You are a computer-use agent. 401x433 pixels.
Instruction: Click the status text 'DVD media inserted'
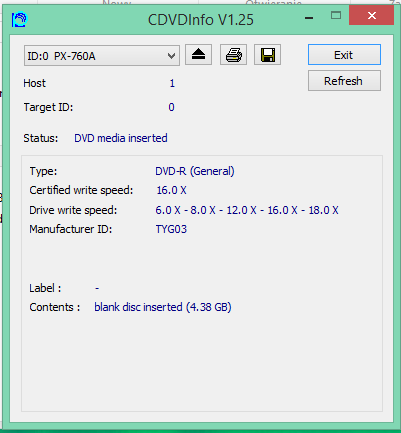[121, 138]
